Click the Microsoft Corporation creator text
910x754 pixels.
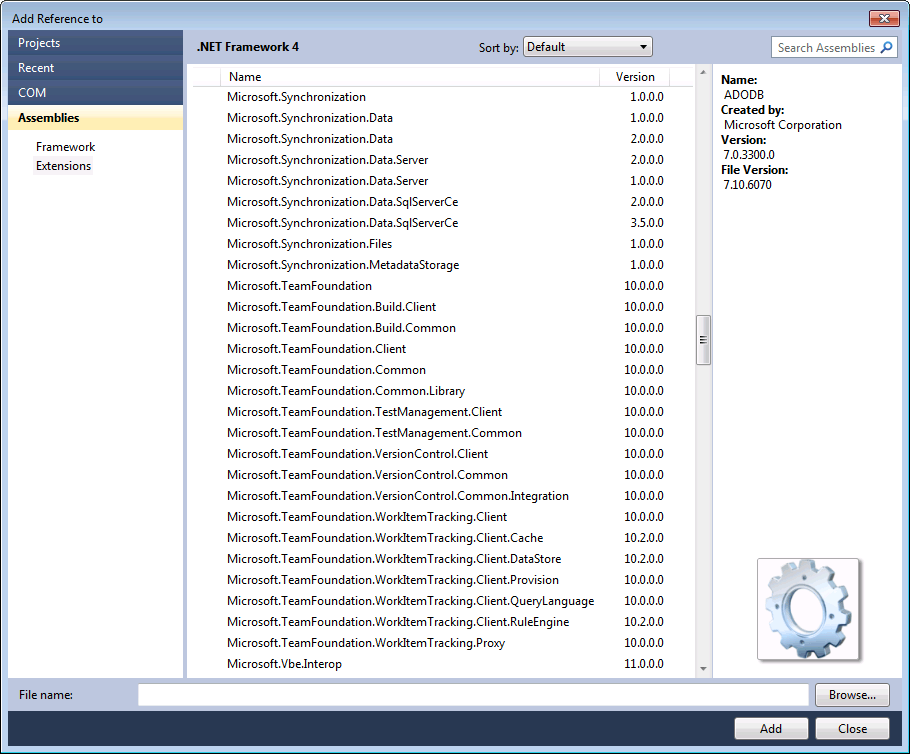pos(782,125)
